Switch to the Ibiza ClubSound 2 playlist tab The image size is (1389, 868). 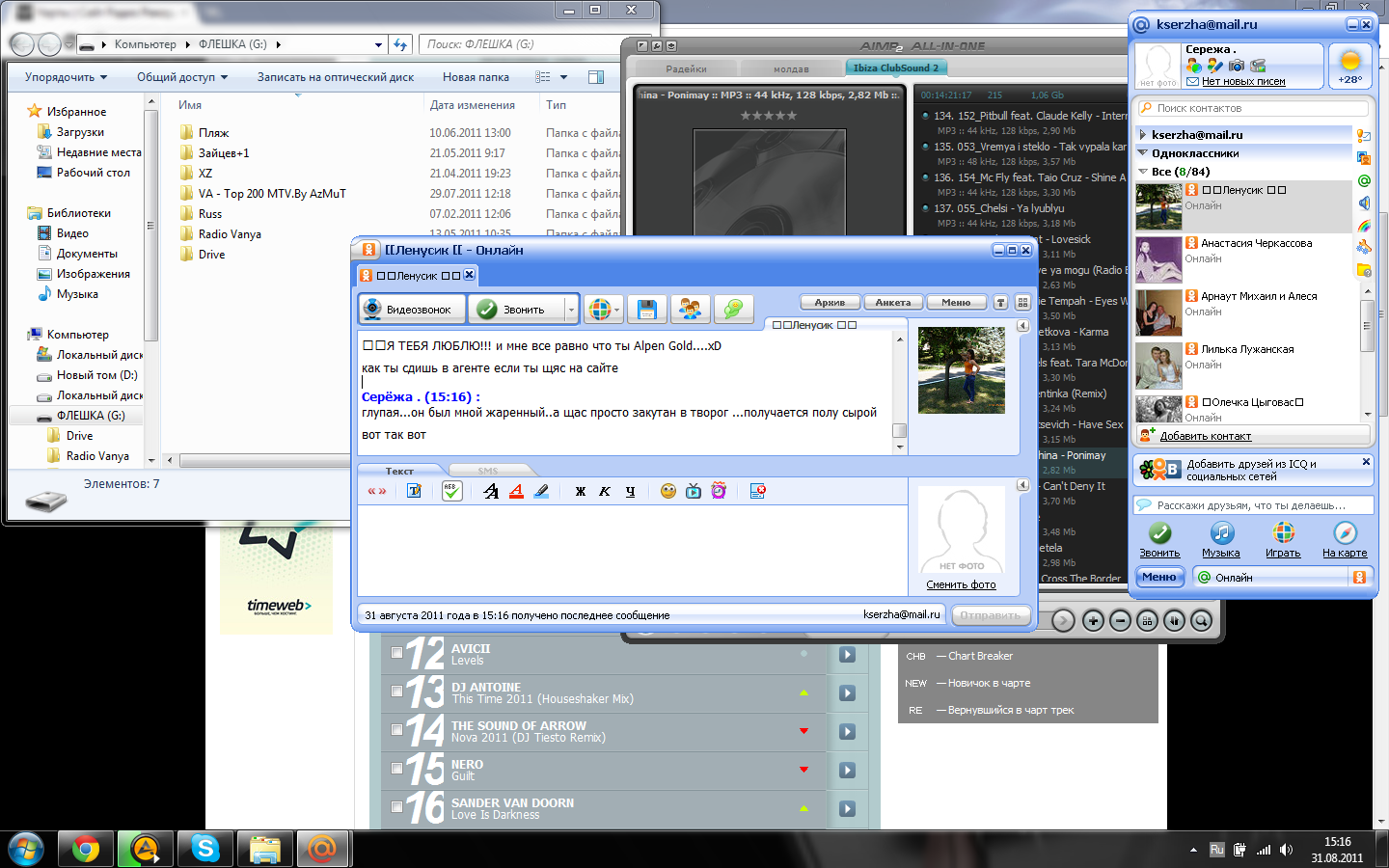click(x=896, y=68)
